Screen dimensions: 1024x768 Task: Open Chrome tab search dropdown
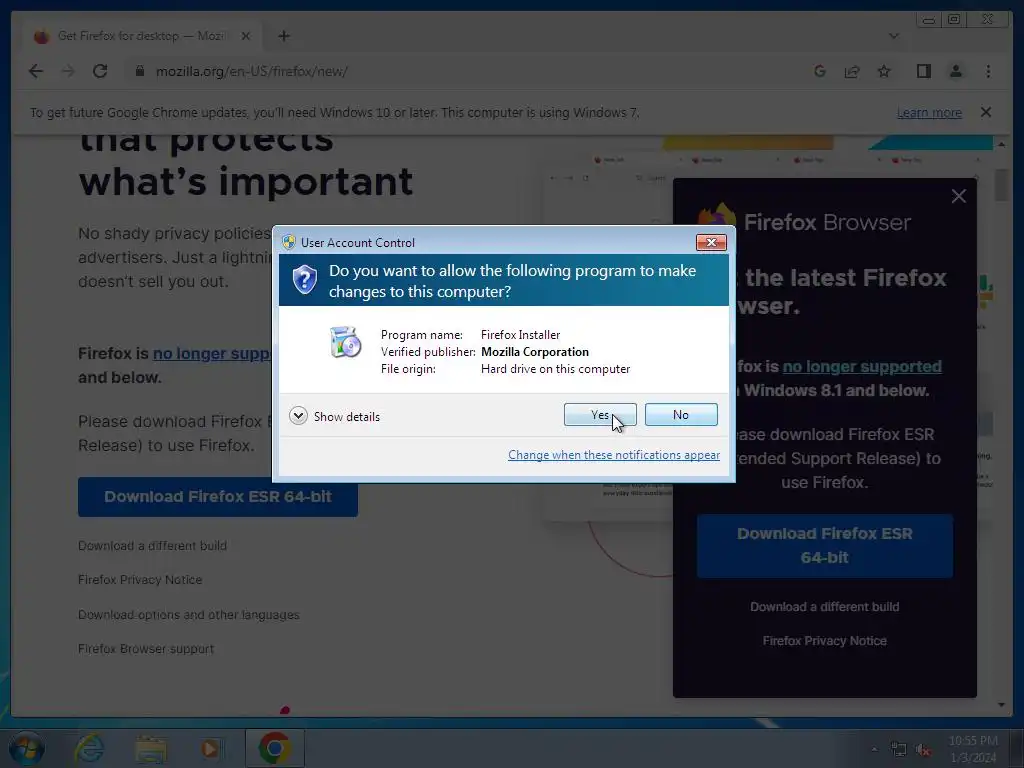coord(894,36)
